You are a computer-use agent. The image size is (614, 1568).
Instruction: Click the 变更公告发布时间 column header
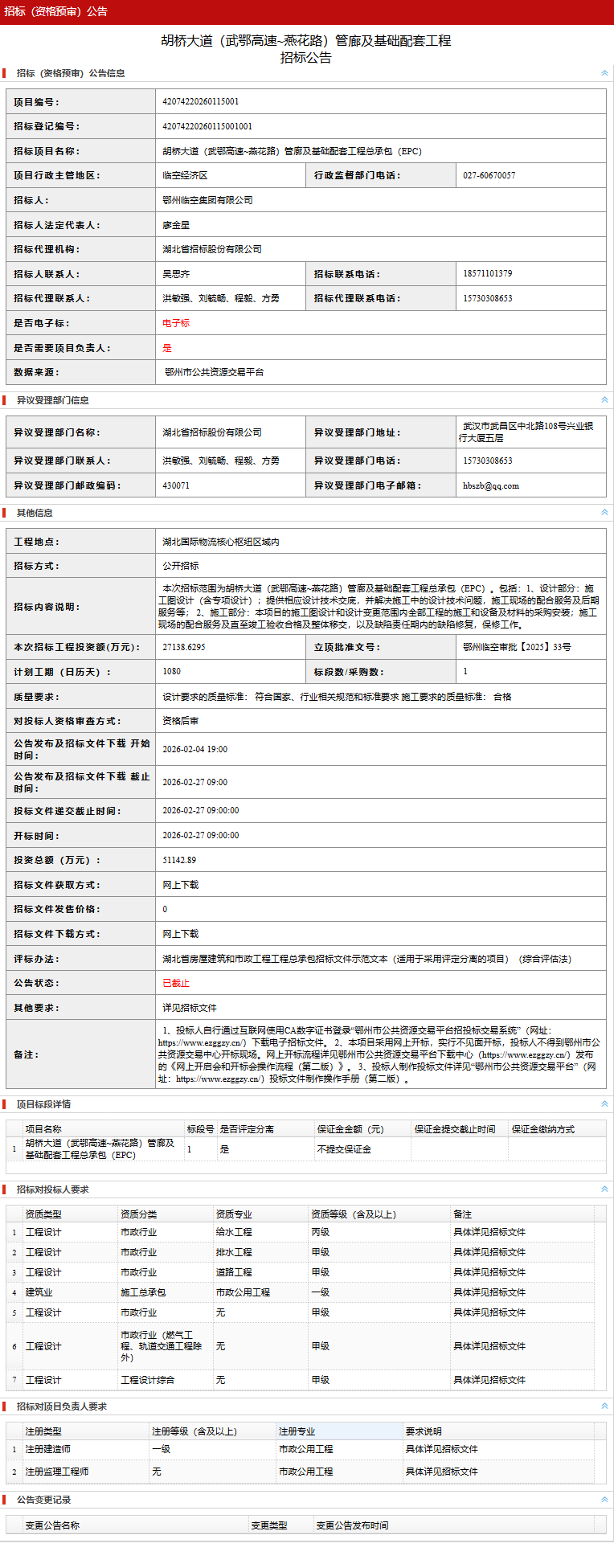tap(352, 1525)
